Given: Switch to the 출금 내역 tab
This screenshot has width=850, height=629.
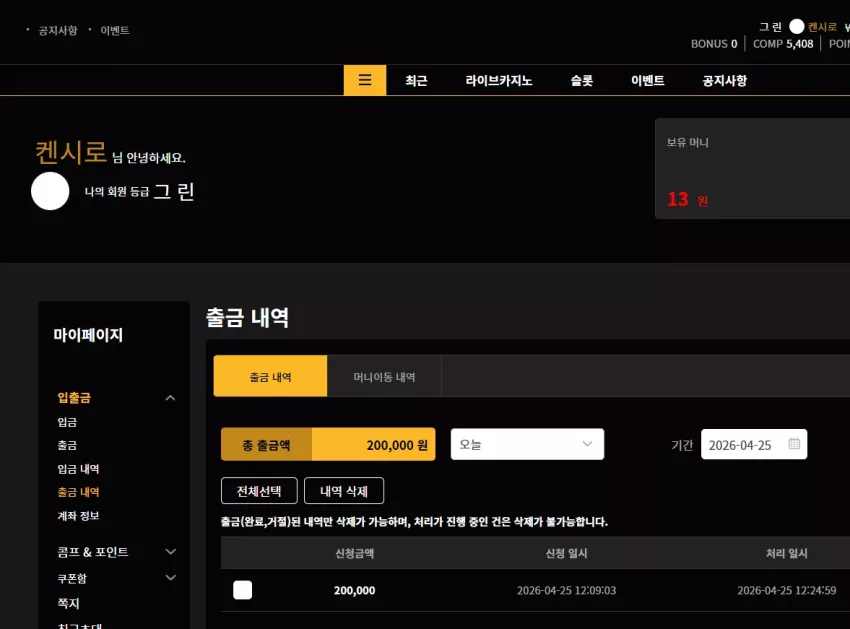Looking at the screenshot, I should click(x=270, y=376).
